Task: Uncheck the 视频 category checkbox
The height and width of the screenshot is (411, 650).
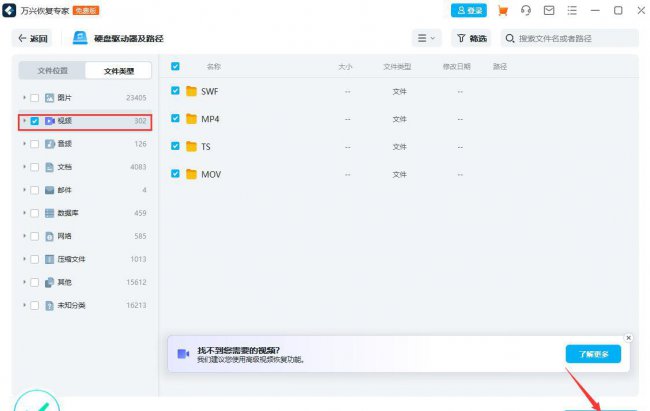Action: tap(35, 121)
